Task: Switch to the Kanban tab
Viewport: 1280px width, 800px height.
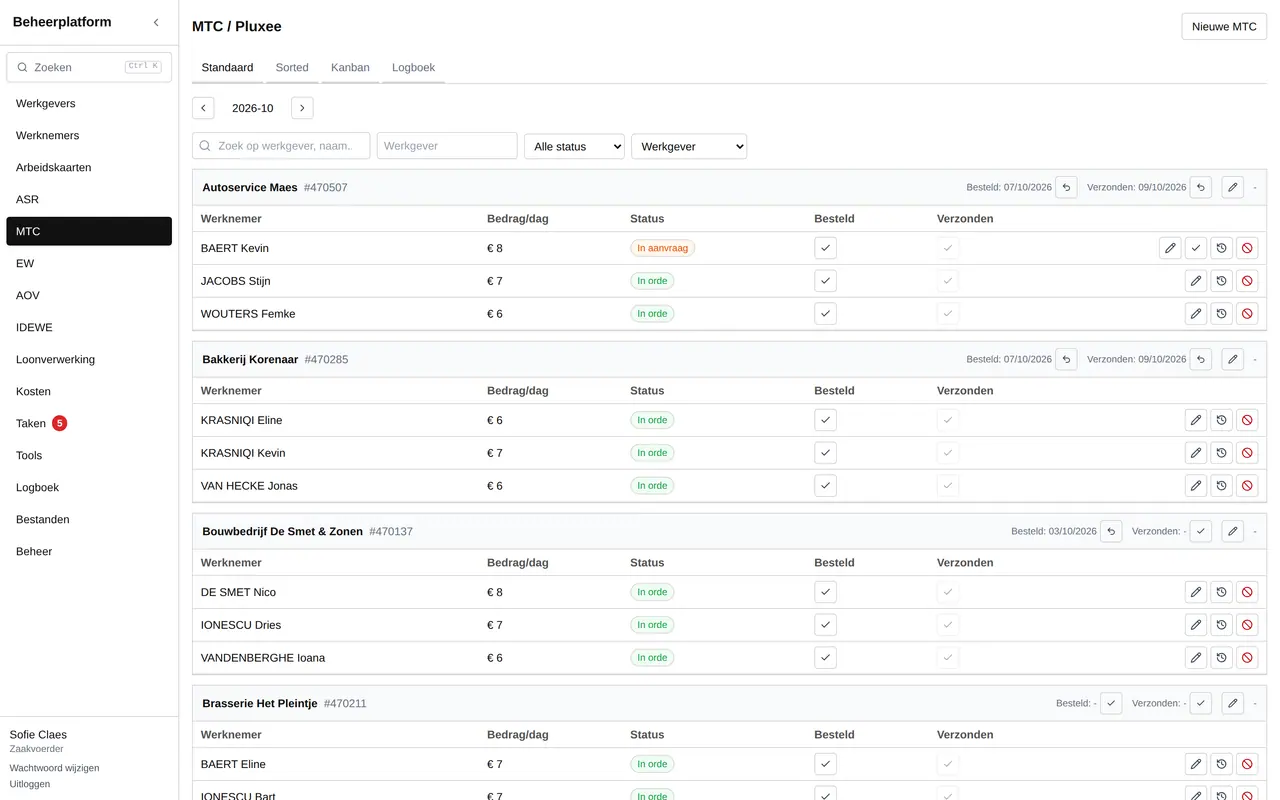Action: point(350,67)
